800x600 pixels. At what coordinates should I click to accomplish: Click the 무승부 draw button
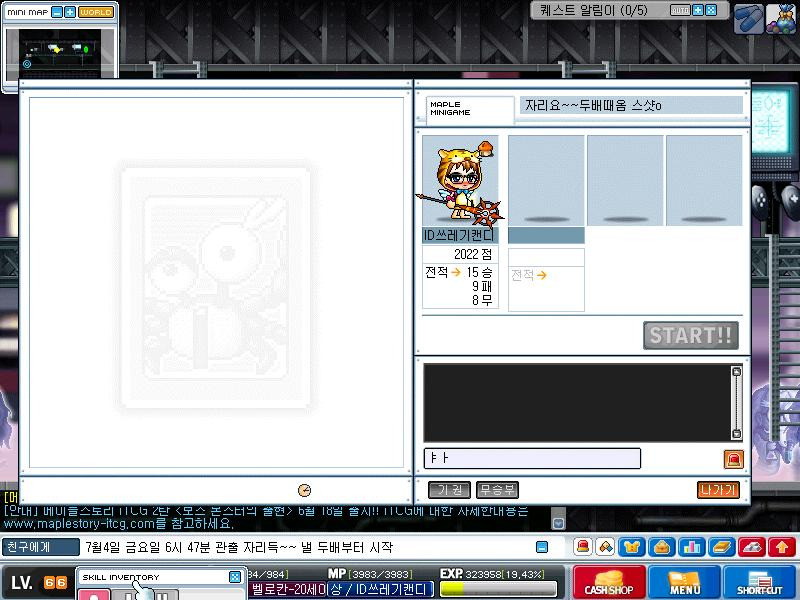pyautogui.click(x=497, y=490)
